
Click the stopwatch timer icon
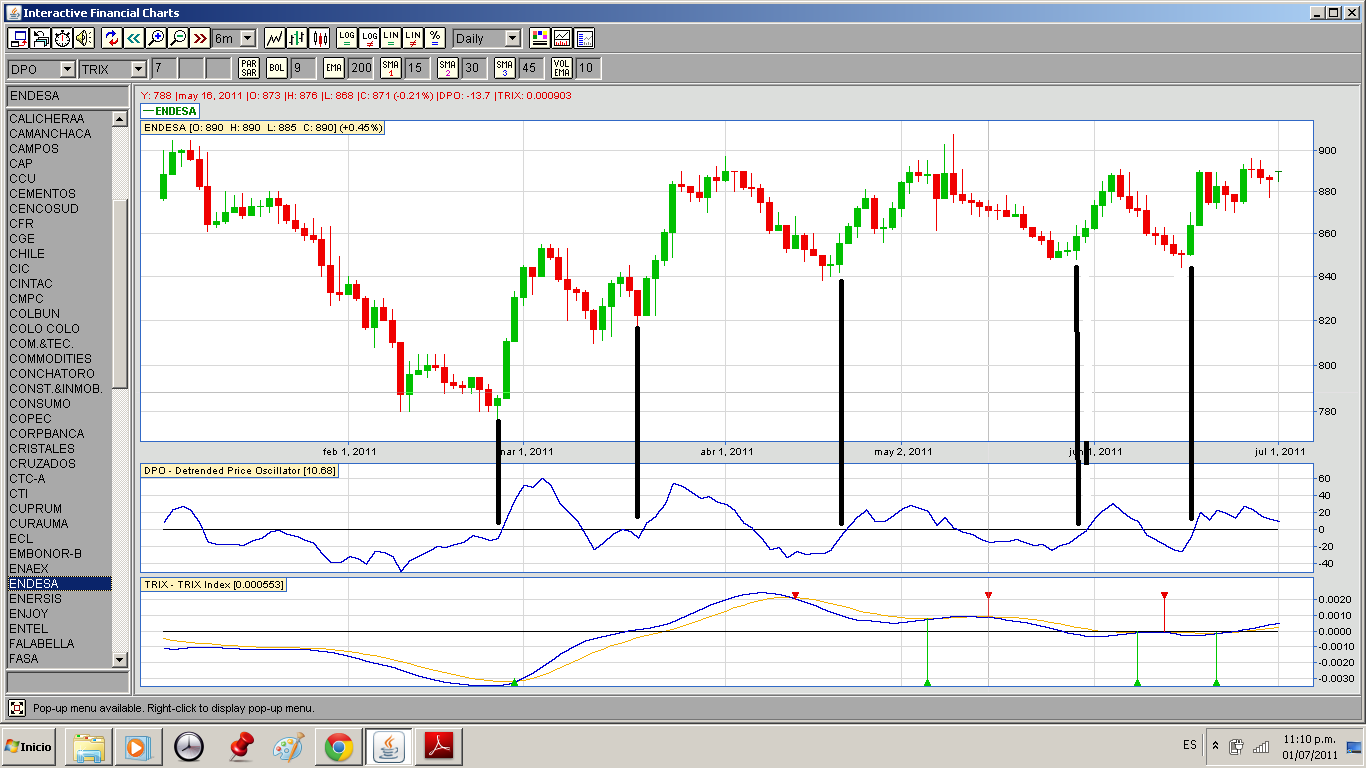point(62,38)
